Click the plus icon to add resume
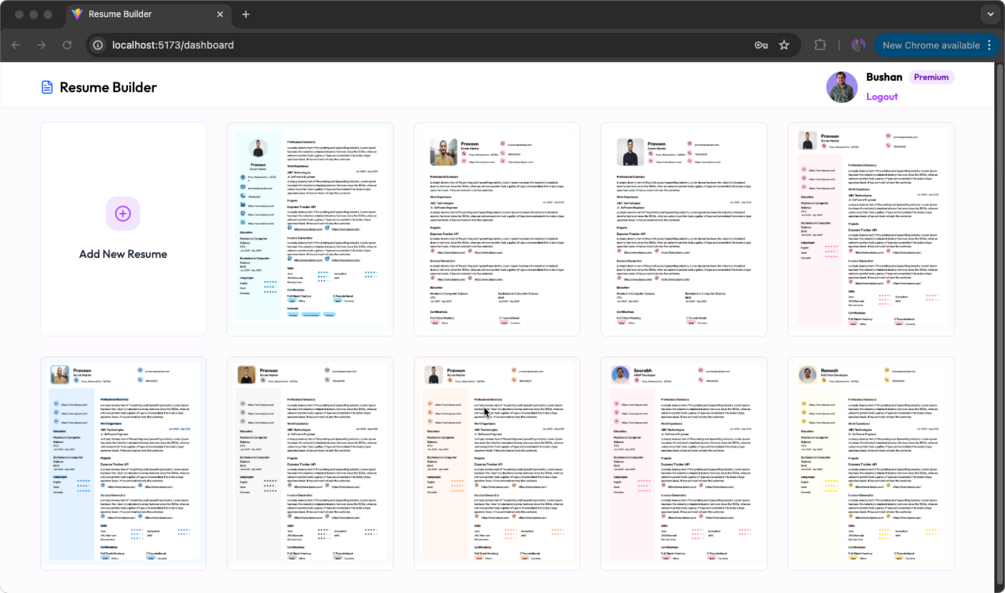 coord(122,213)
